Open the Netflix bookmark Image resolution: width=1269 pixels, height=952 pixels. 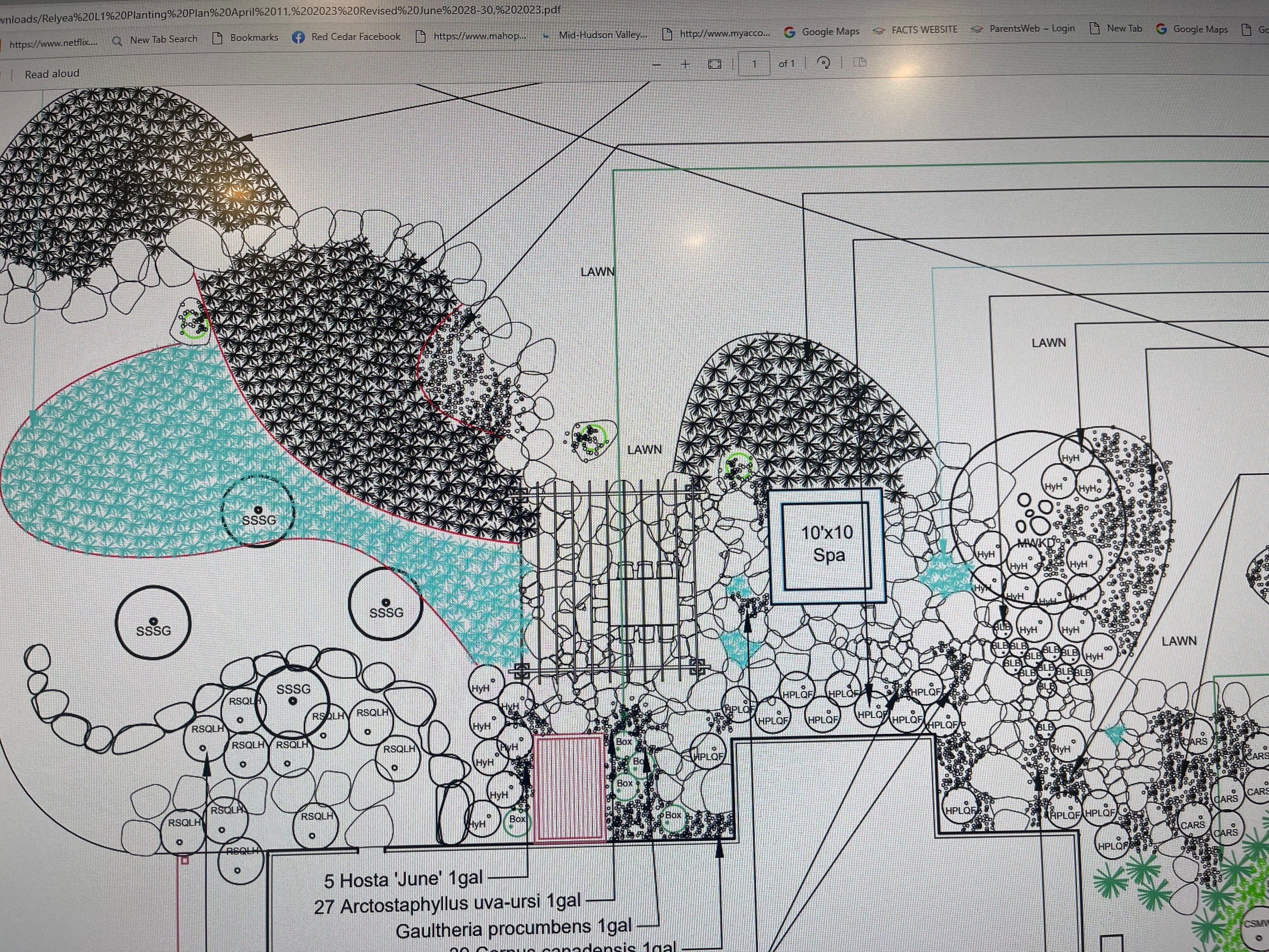[49, 43]
